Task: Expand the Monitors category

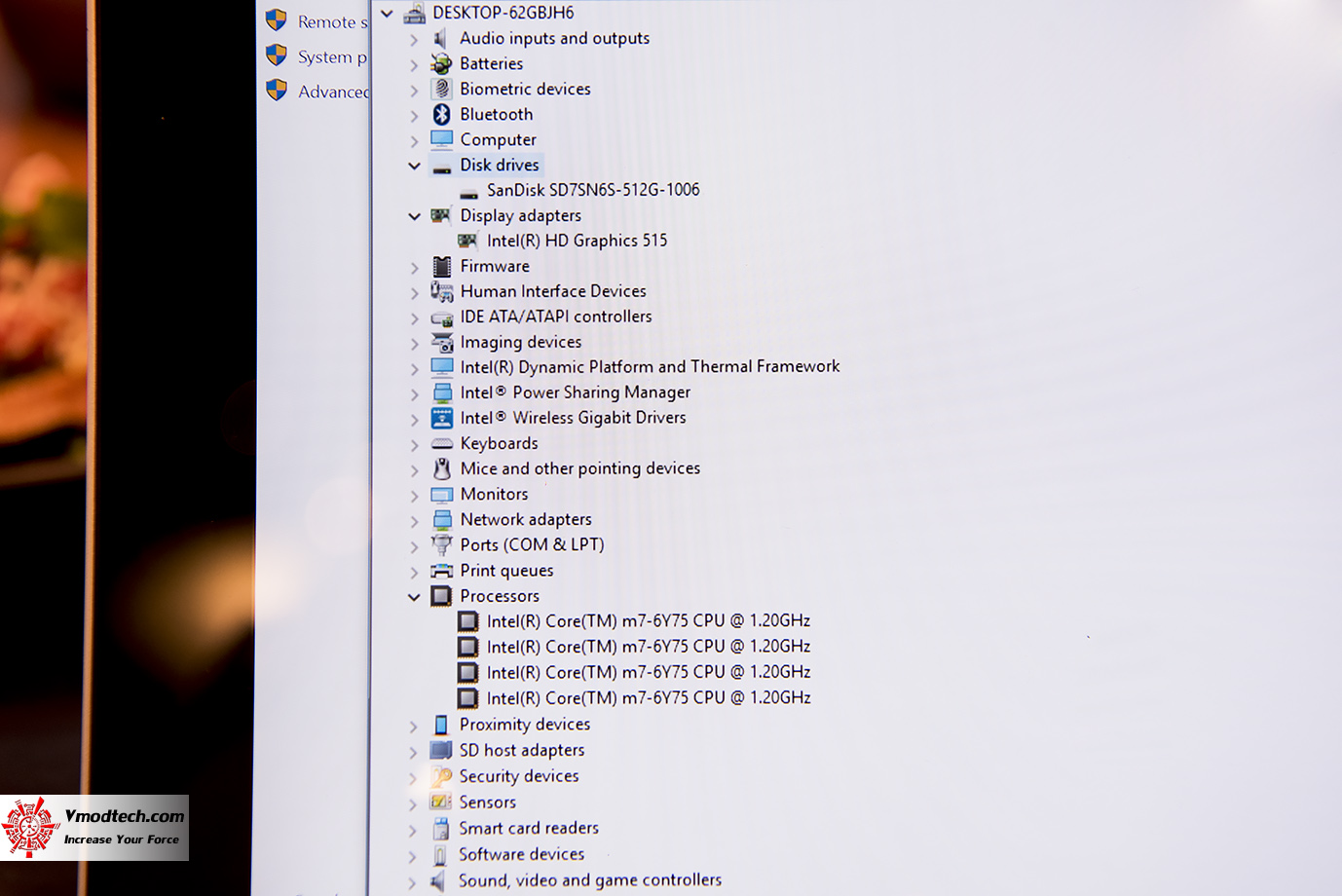Action: point(414,496)
